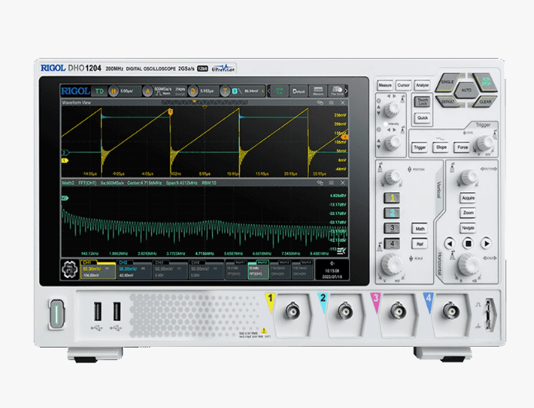Select the CH1 label on the bottom bar
The image size is (534, 408).
(87, 263)
